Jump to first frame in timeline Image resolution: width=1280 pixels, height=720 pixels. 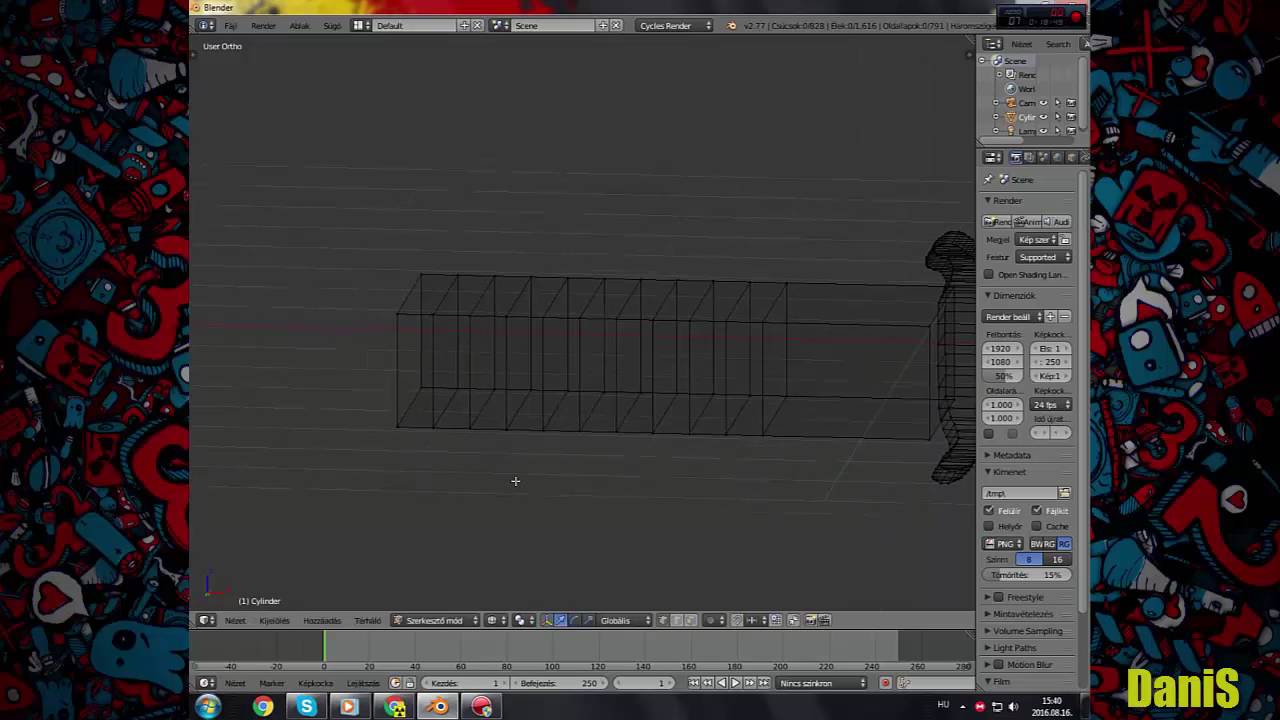pyautogui.click(x=694, y=683)
